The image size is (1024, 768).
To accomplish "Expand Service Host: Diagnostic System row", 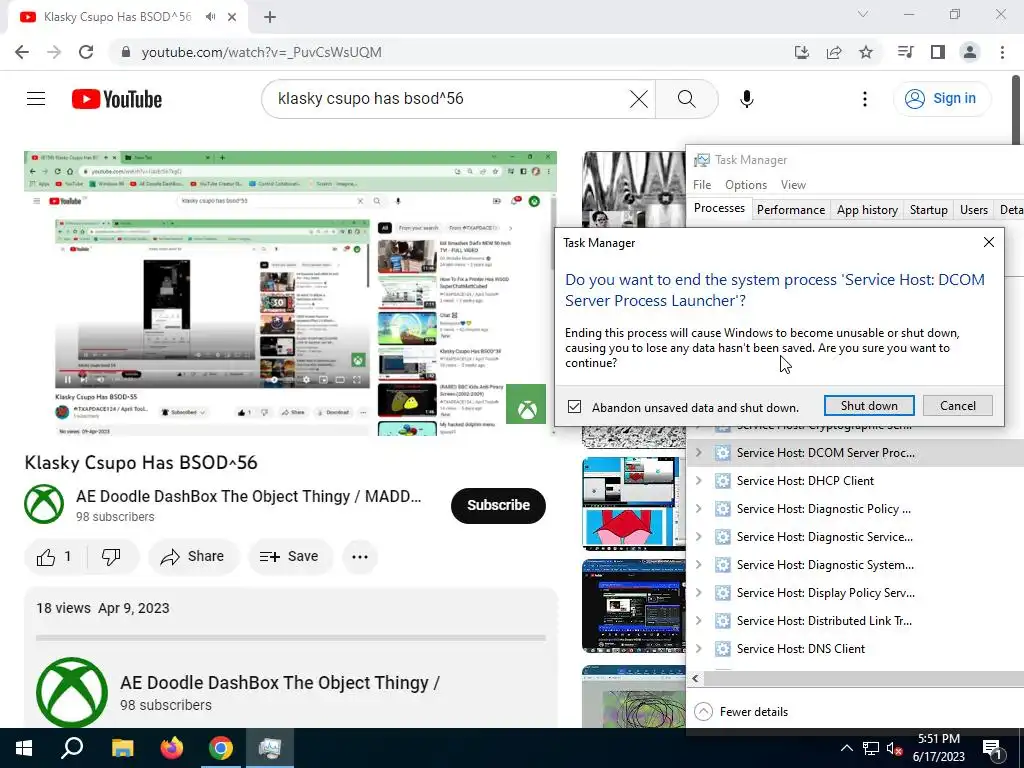I will (699, 565).
